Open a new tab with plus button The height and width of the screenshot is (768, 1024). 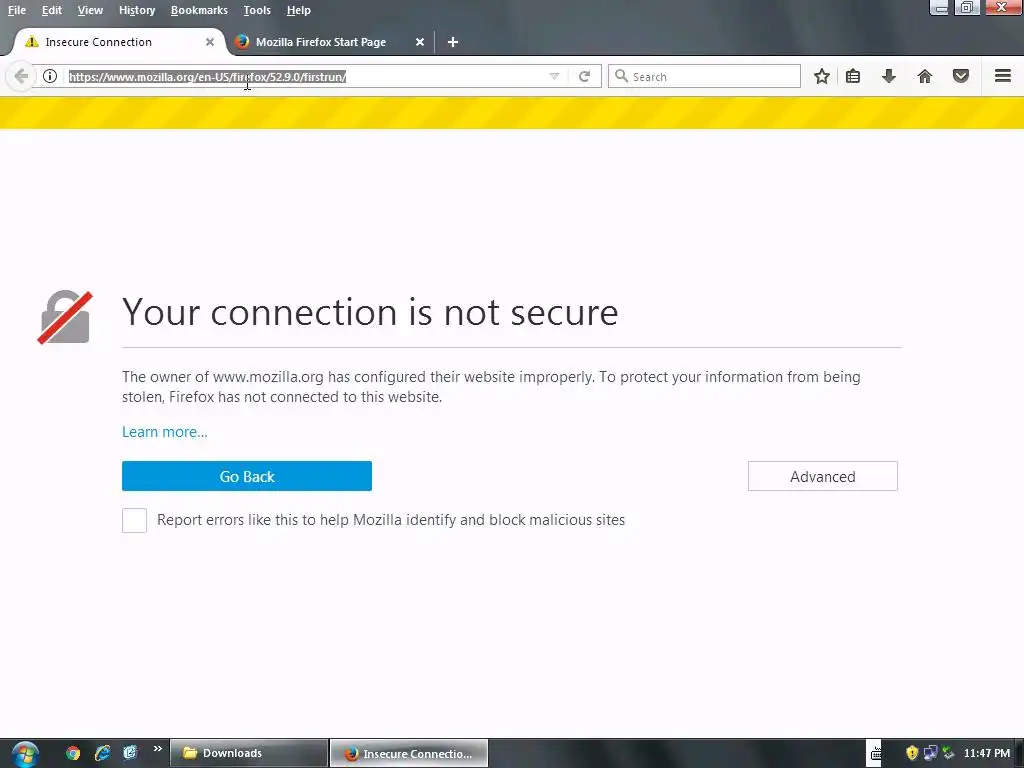click(453, 42)
